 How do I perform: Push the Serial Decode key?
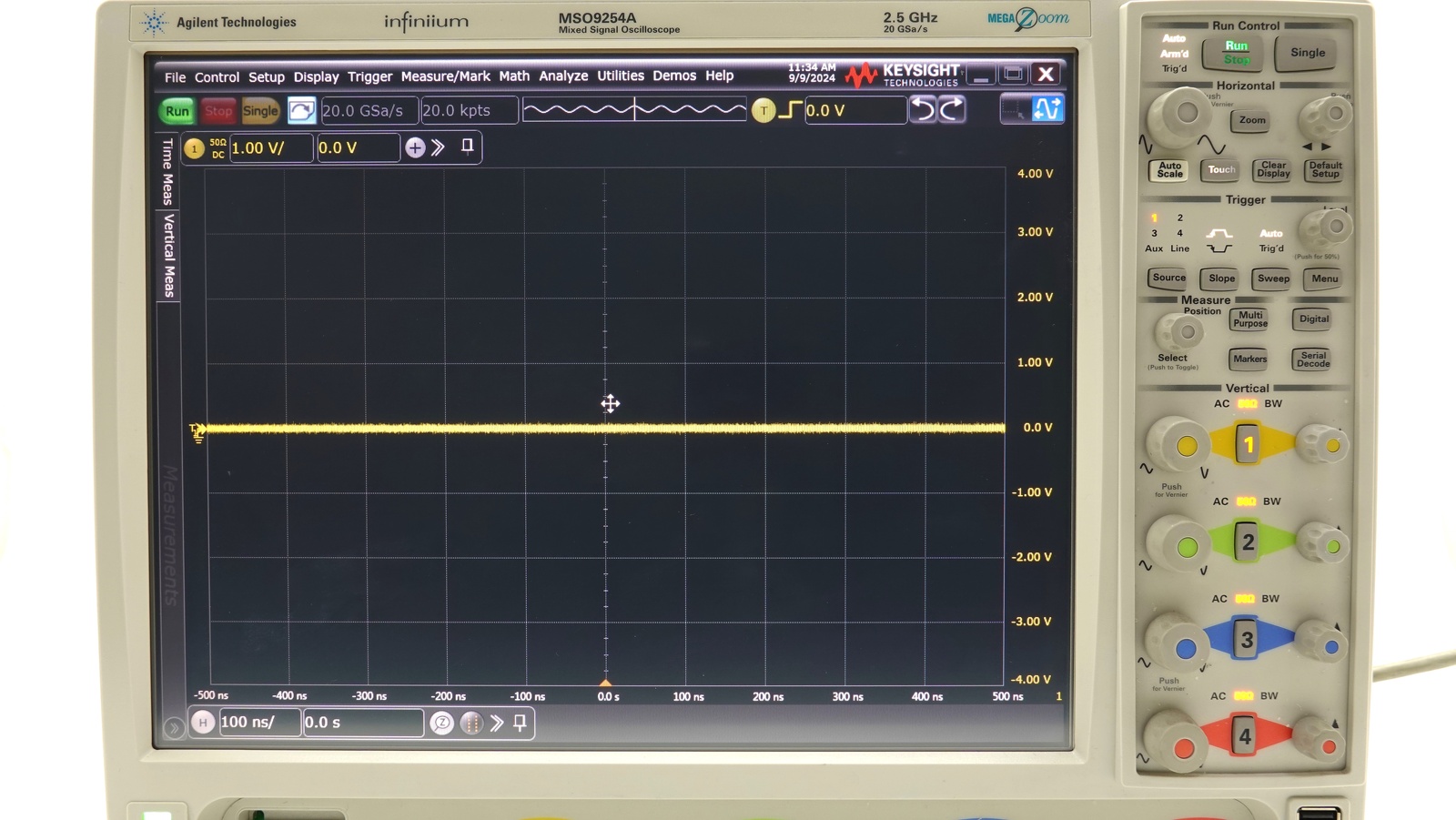coord(1313,359)
